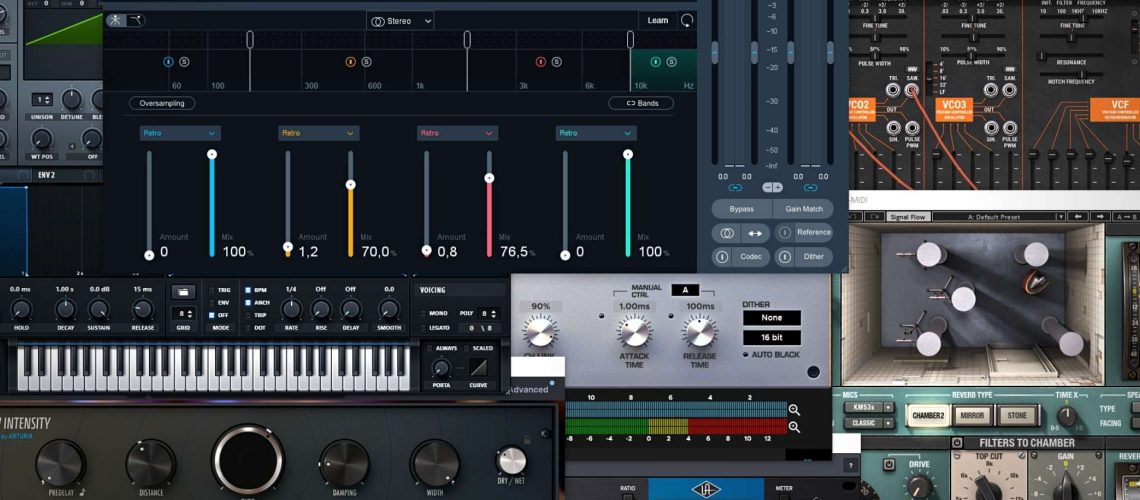Toggle the Codec power button
Image resolution: width=1140 pixels, height=500 pixels.
721,257
